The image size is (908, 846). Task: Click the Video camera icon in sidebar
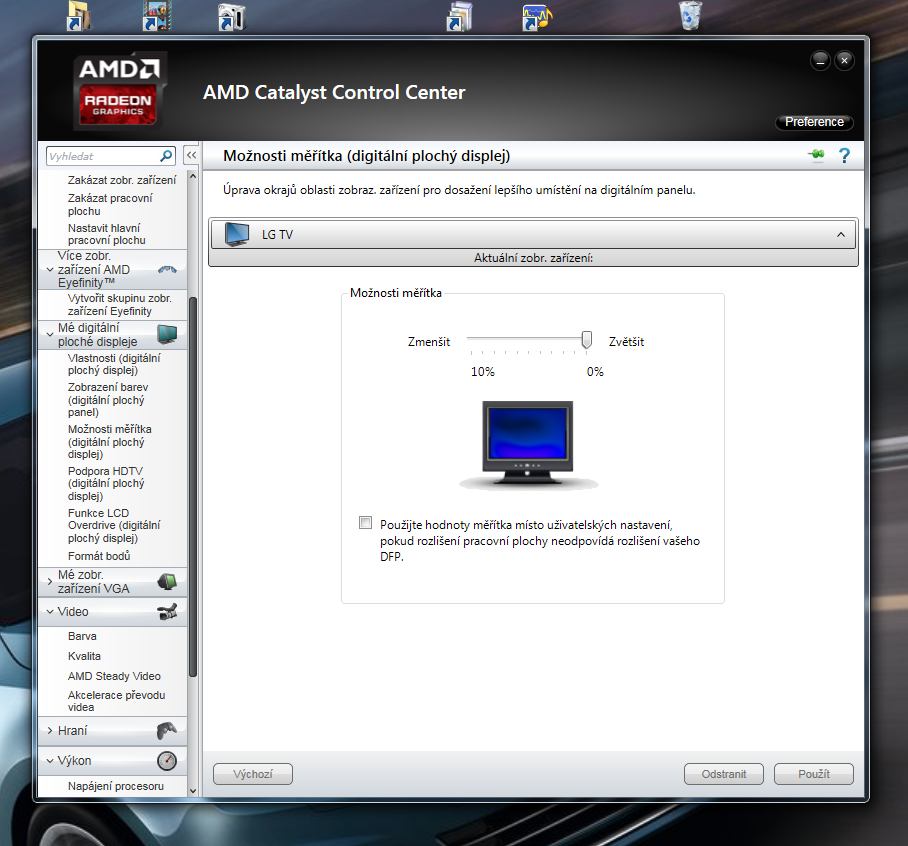(x=167, y=611)
